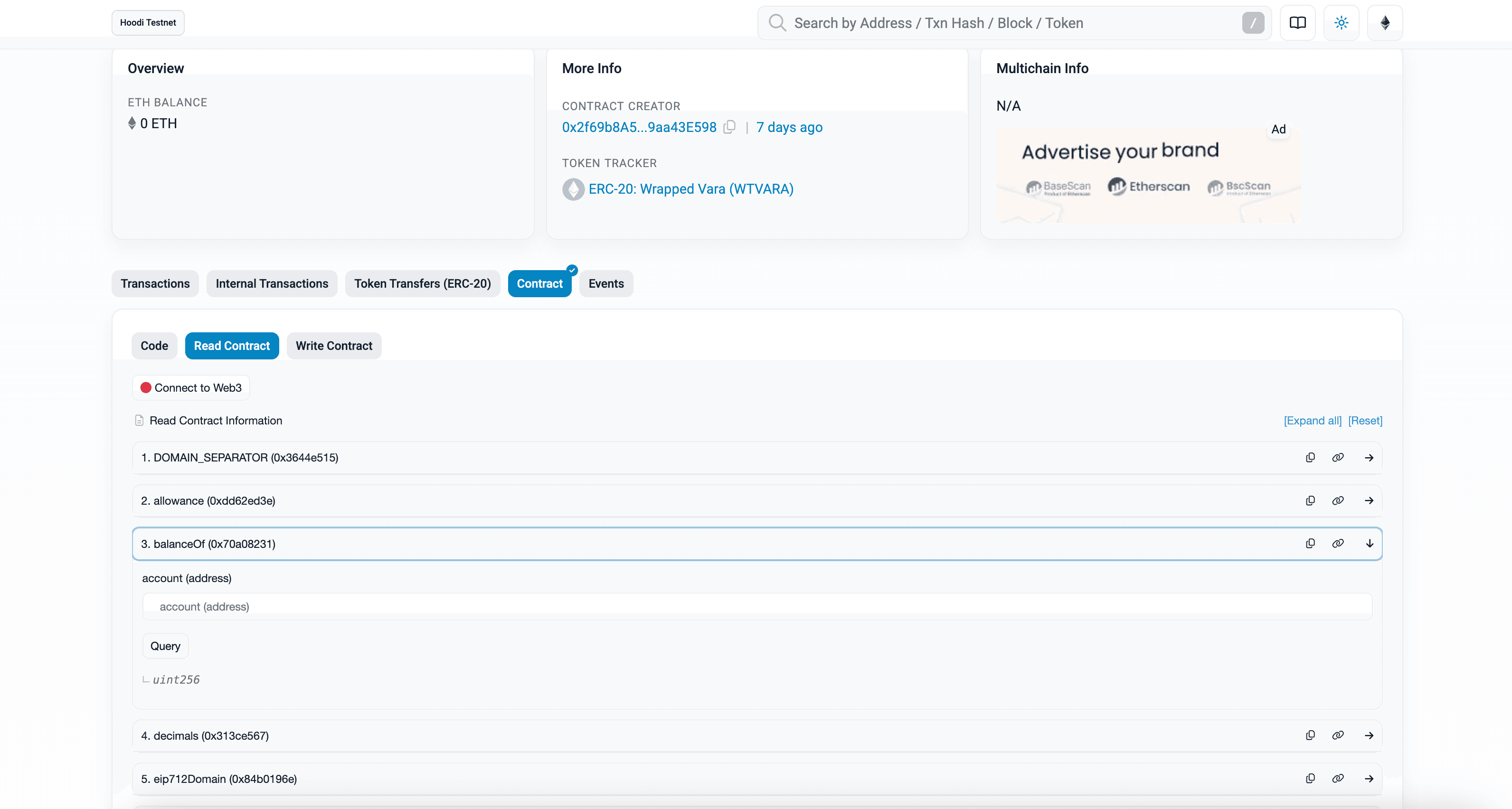Click the Wrapped Vara token logo
Viewport: 1512px width, 809px height.
click(x=573, y=189)
